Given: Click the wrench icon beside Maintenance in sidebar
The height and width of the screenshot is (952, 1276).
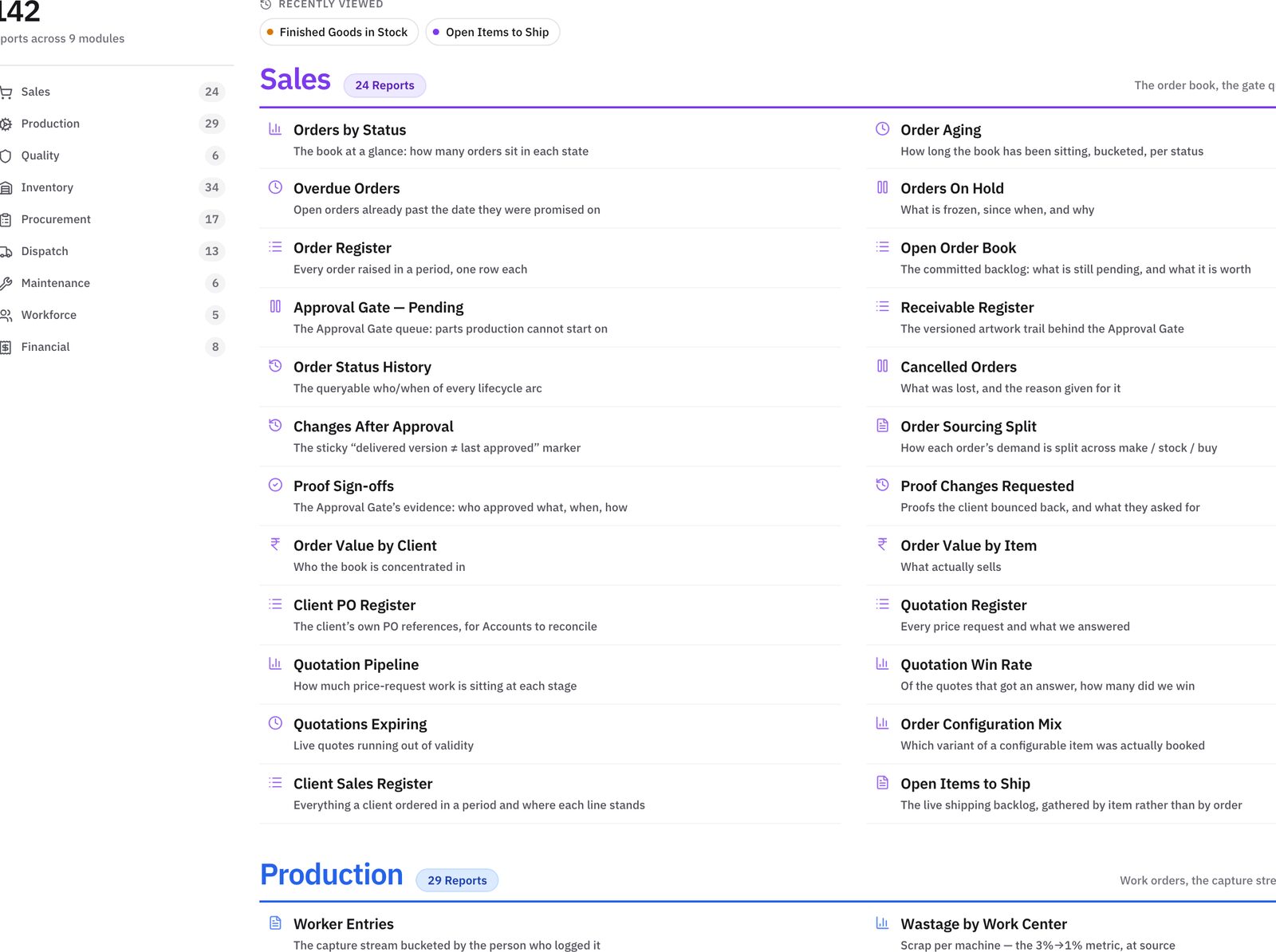Looking at the screenshot, I should [x=6, y=283].
